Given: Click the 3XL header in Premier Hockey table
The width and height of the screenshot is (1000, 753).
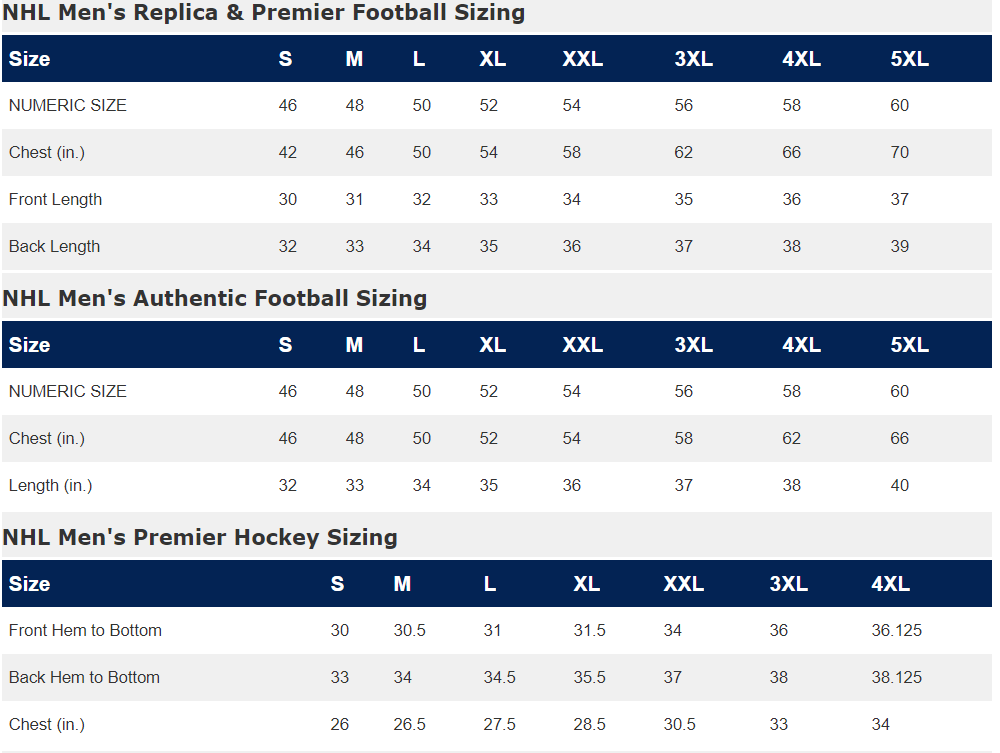Looking at the screenshot, I should pyautogui.click(x=788, y=584).
